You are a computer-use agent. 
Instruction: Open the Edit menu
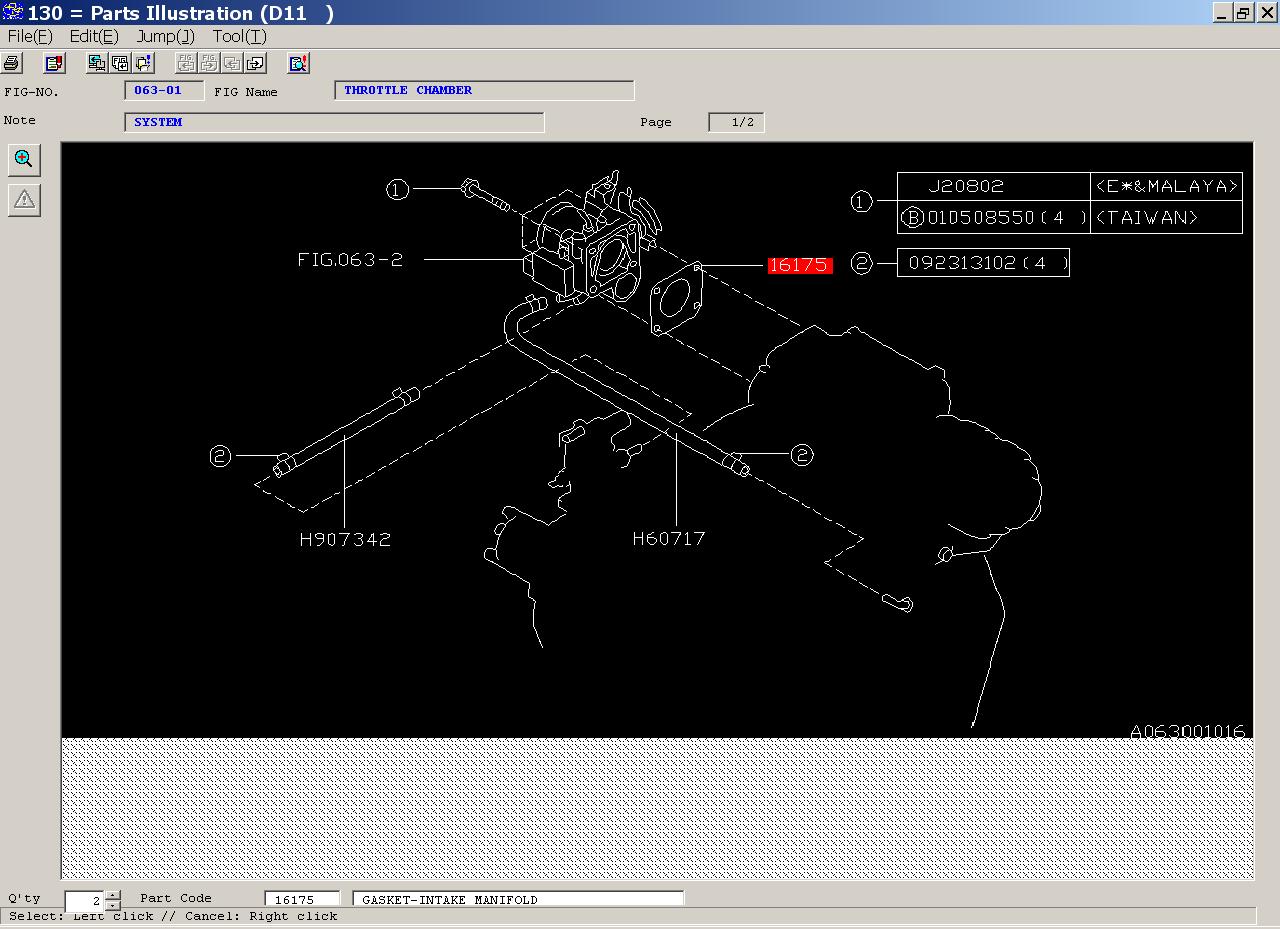pos(94,36)
